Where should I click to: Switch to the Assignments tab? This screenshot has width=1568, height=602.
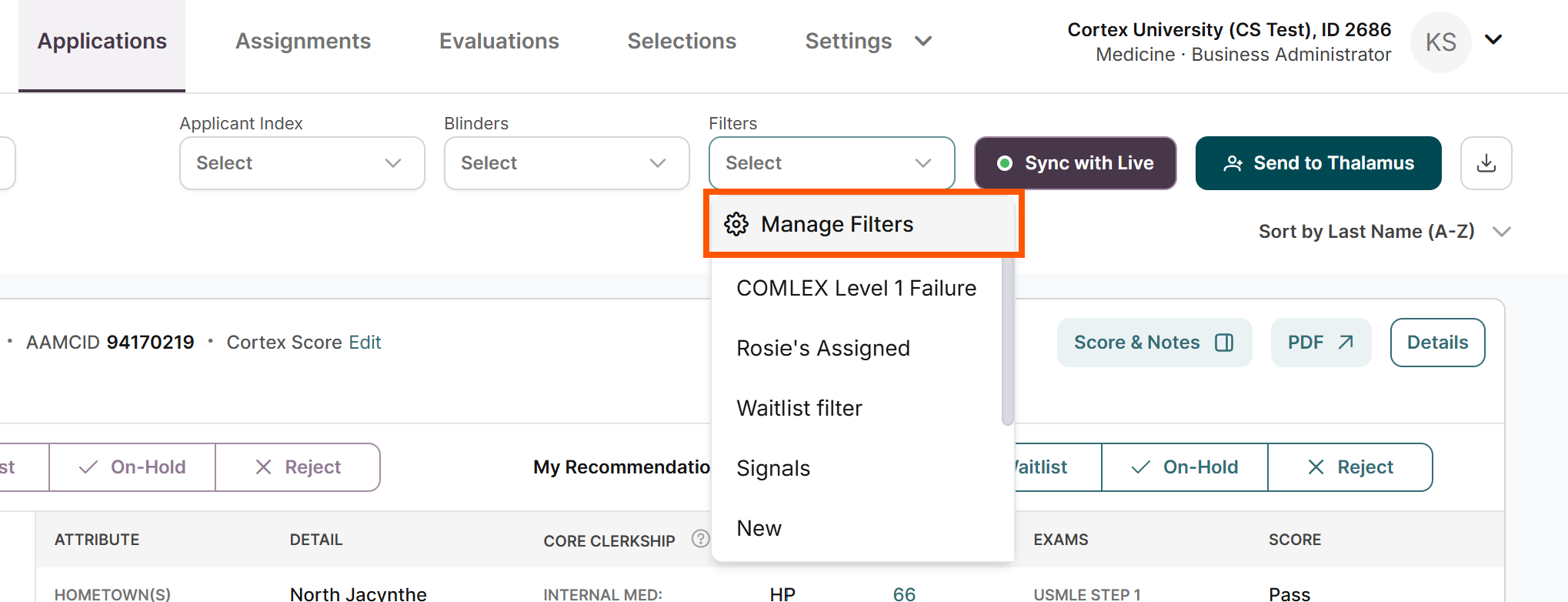pos(303,42)
